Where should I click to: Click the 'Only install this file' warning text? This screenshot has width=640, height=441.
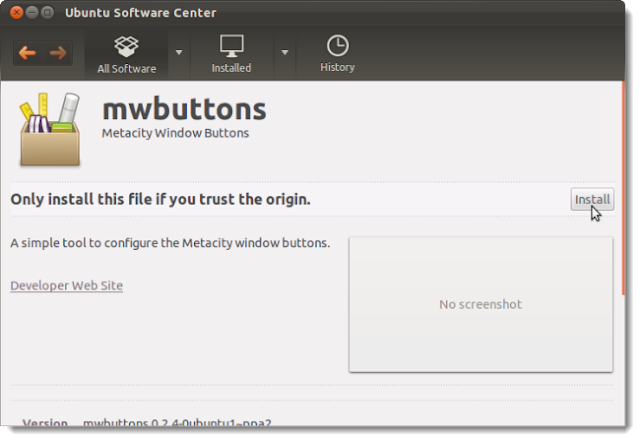[160, 199]
